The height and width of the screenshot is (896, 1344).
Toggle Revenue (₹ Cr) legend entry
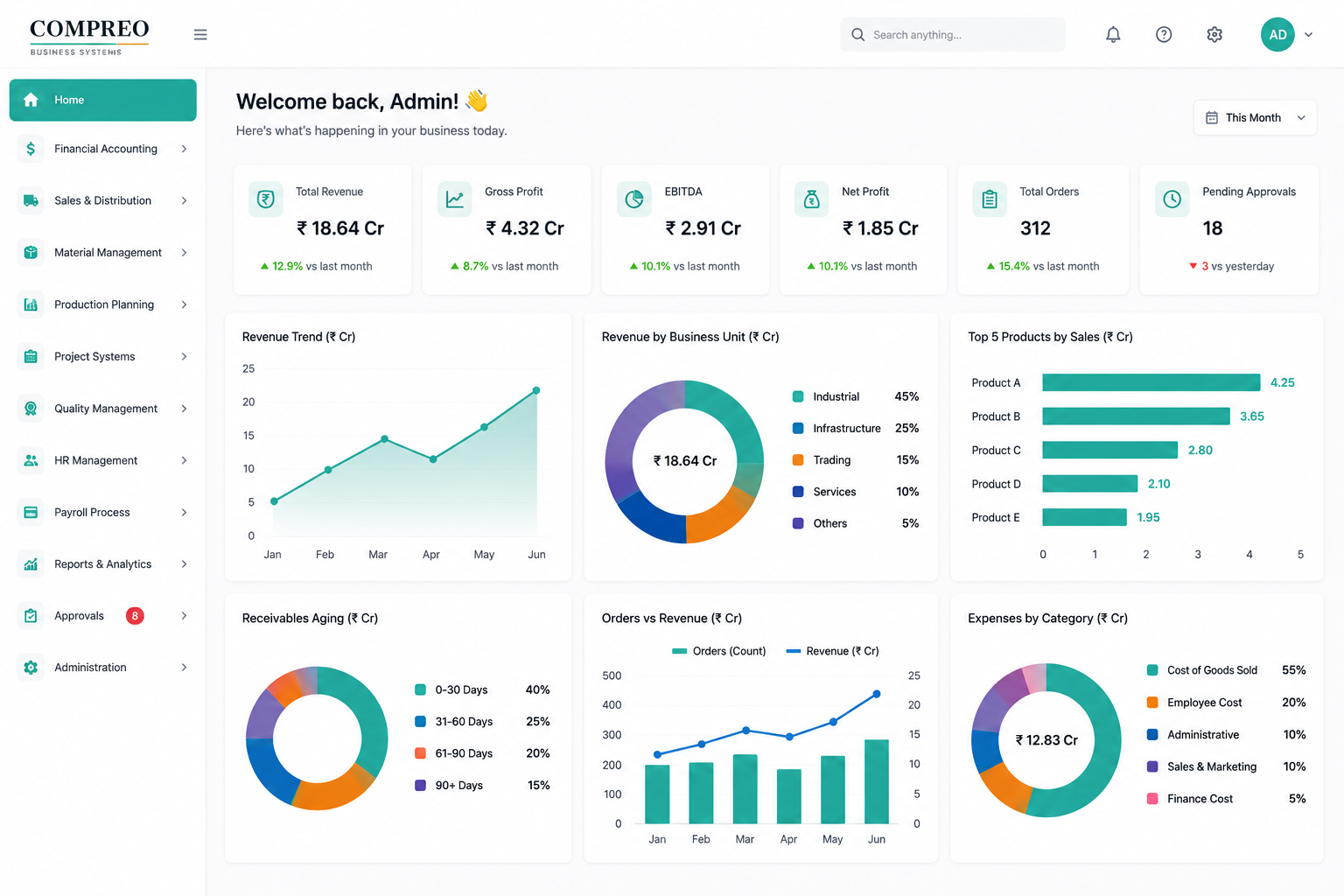click(x=832, y=651)
